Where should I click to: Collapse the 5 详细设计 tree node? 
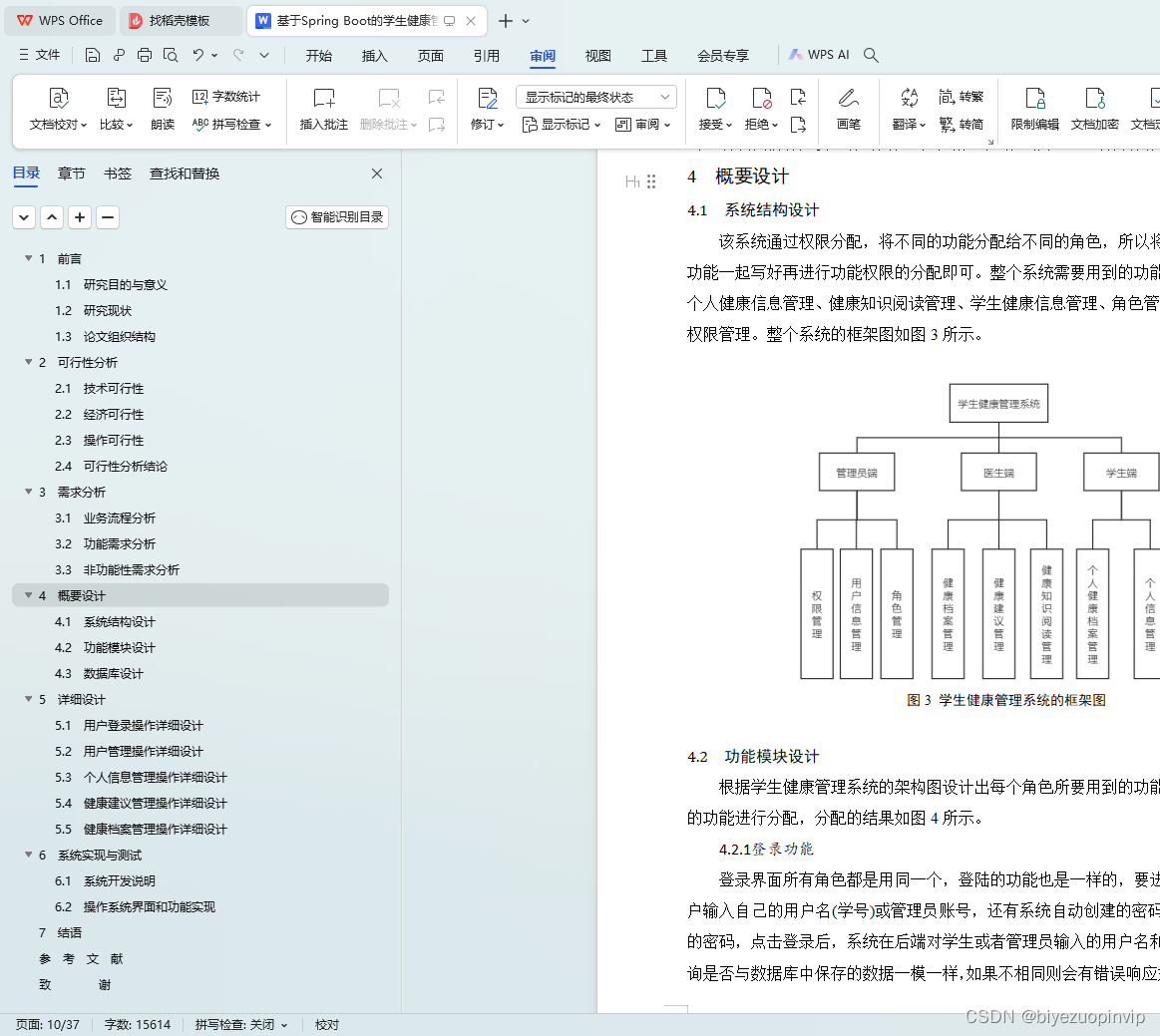coord(28,699)
